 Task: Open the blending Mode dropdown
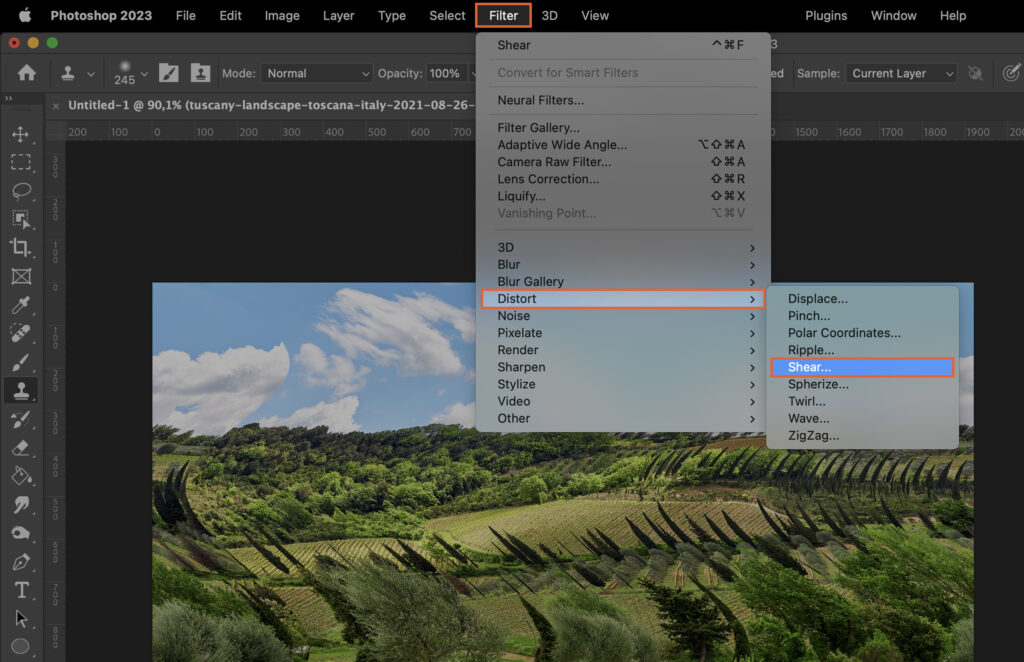pos(316,73)
